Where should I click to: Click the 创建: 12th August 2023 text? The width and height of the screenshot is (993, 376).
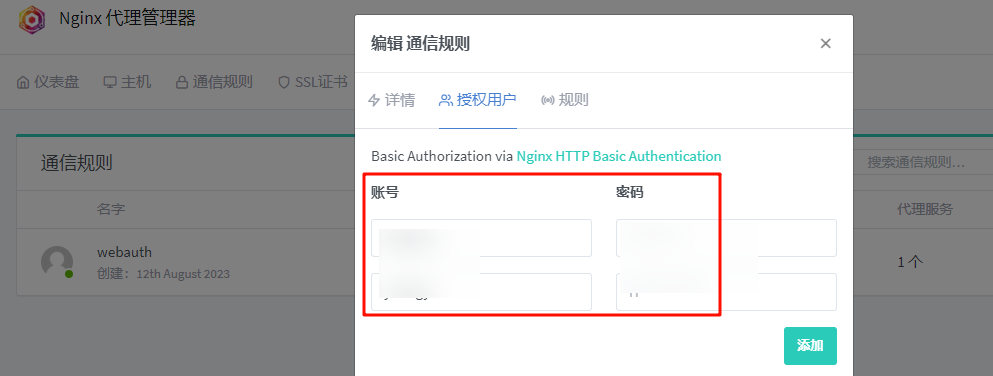click(163, 274)
